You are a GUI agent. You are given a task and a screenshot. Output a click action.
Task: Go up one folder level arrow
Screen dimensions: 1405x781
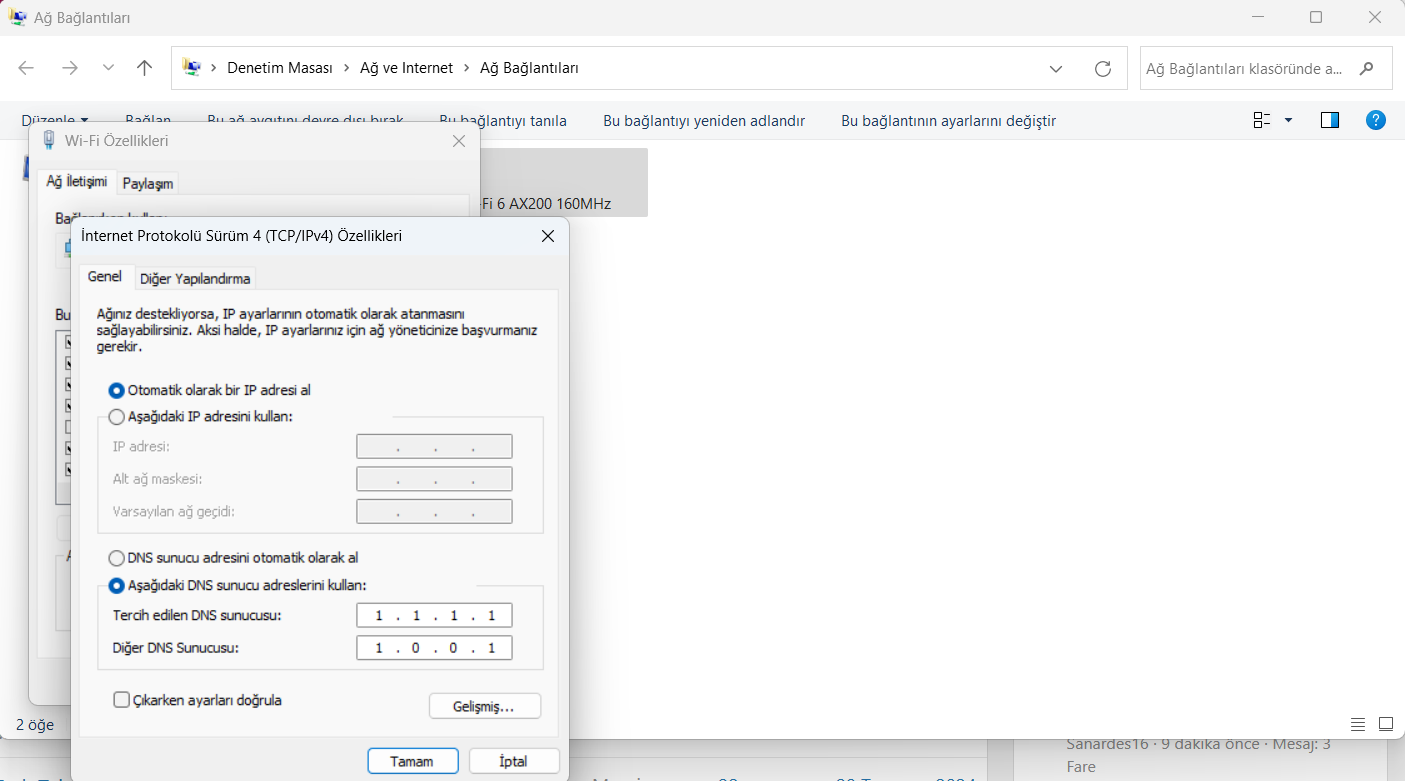click(x=145, y=68)
